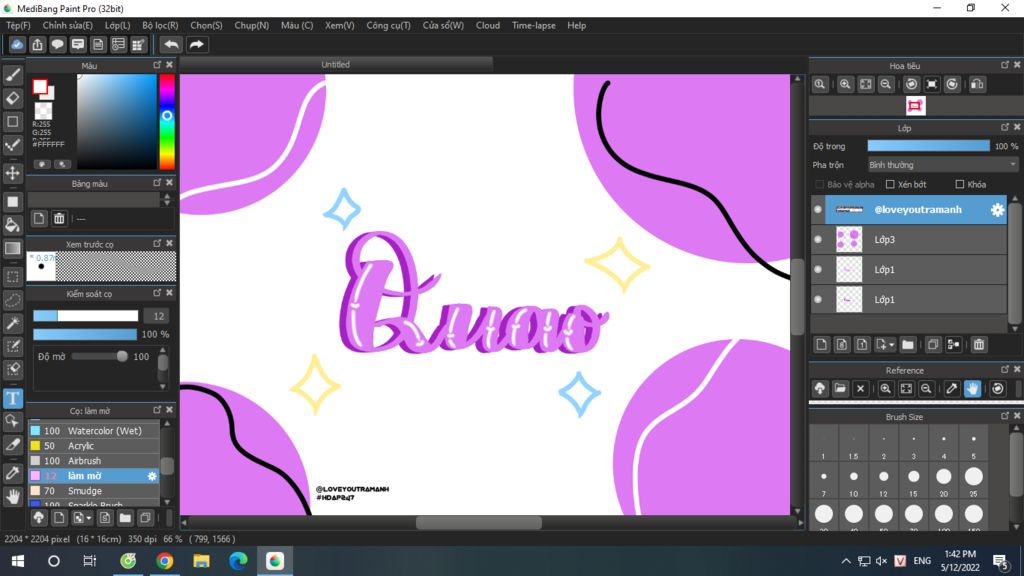Open the Chỉnh sửa(E) menu

click(67, 25)
